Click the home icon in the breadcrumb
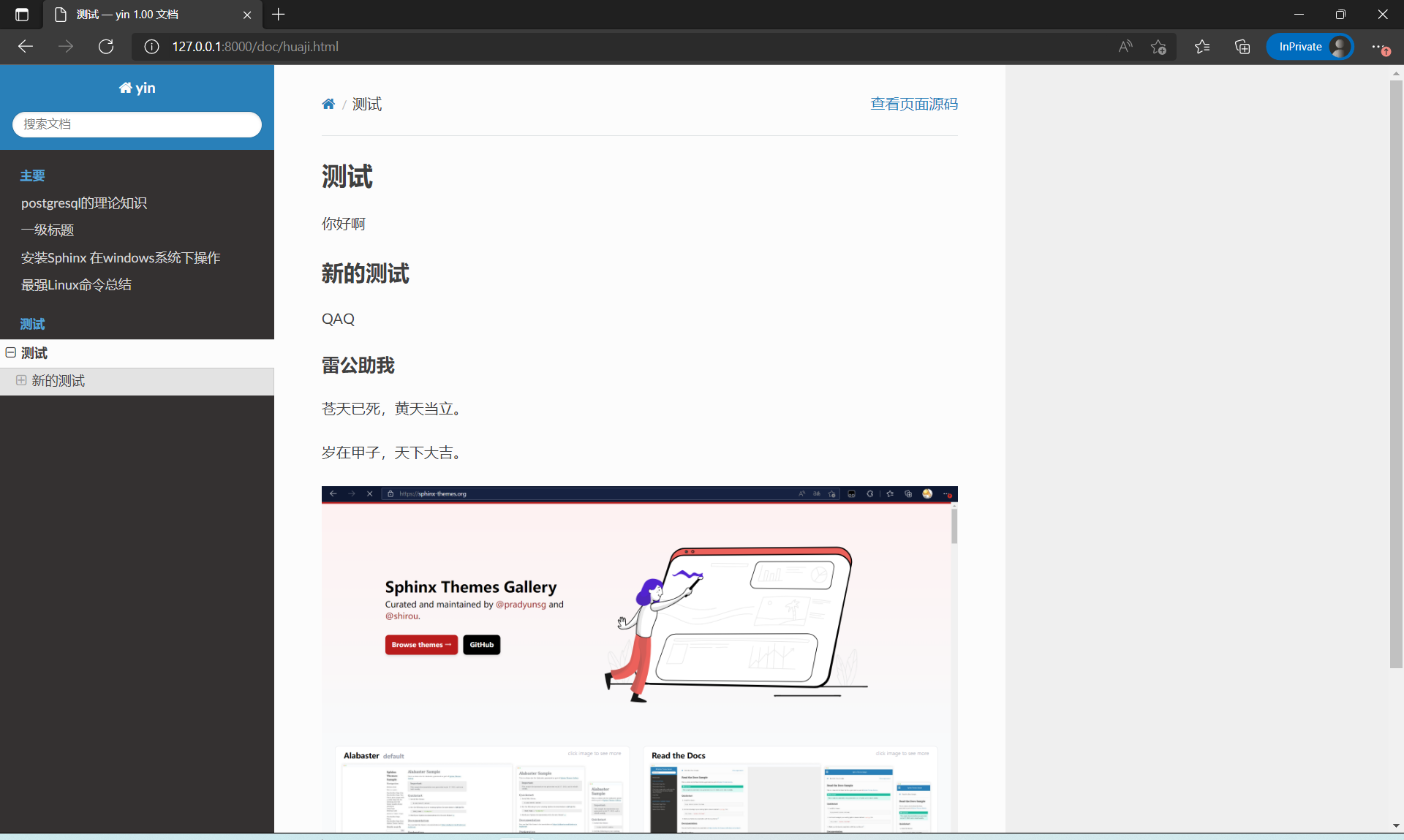The image size is (1404, 840). point(328,104)
